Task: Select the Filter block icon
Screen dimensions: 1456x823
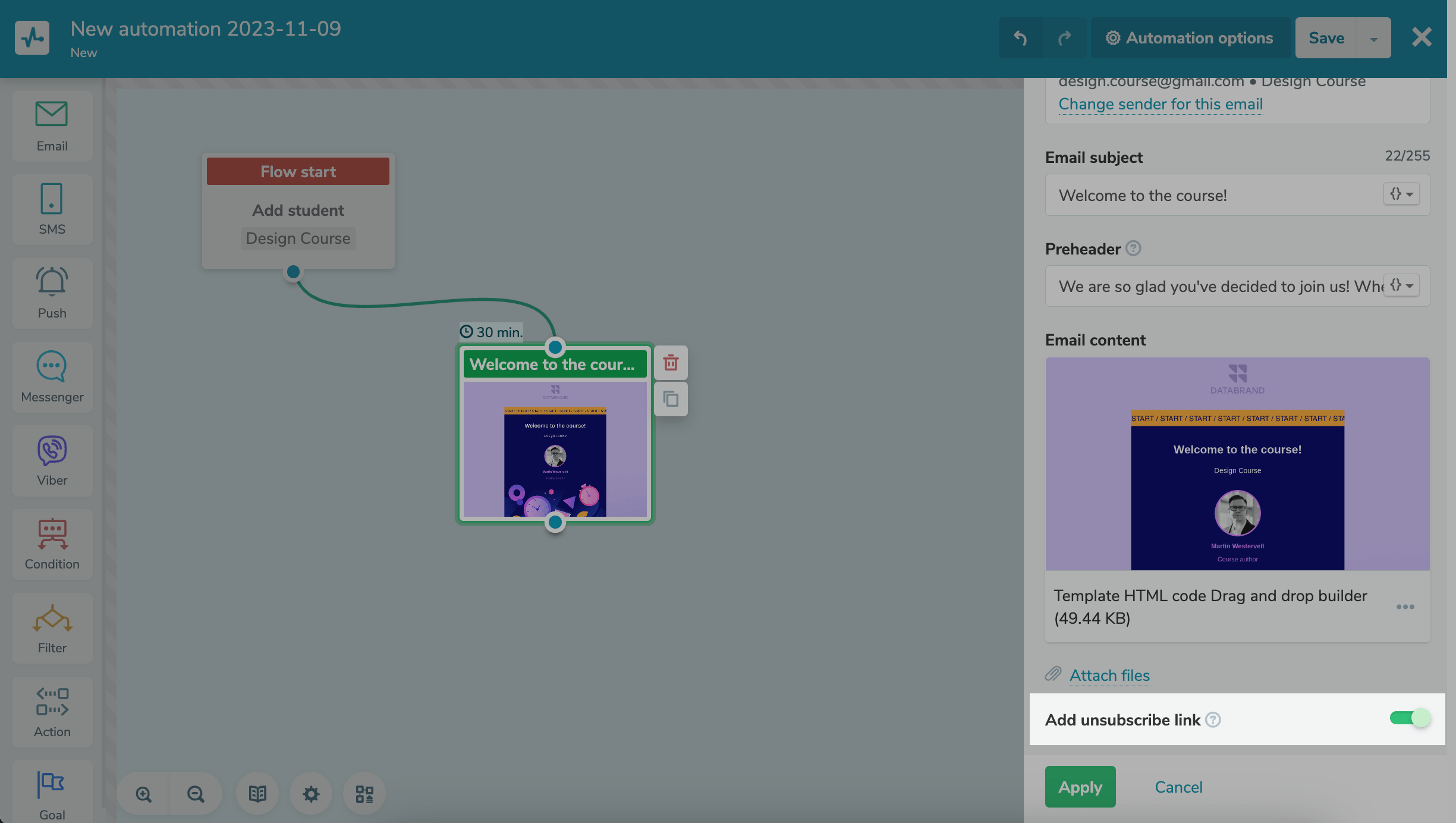Action: pyautogui.click(x=52, y=628)
